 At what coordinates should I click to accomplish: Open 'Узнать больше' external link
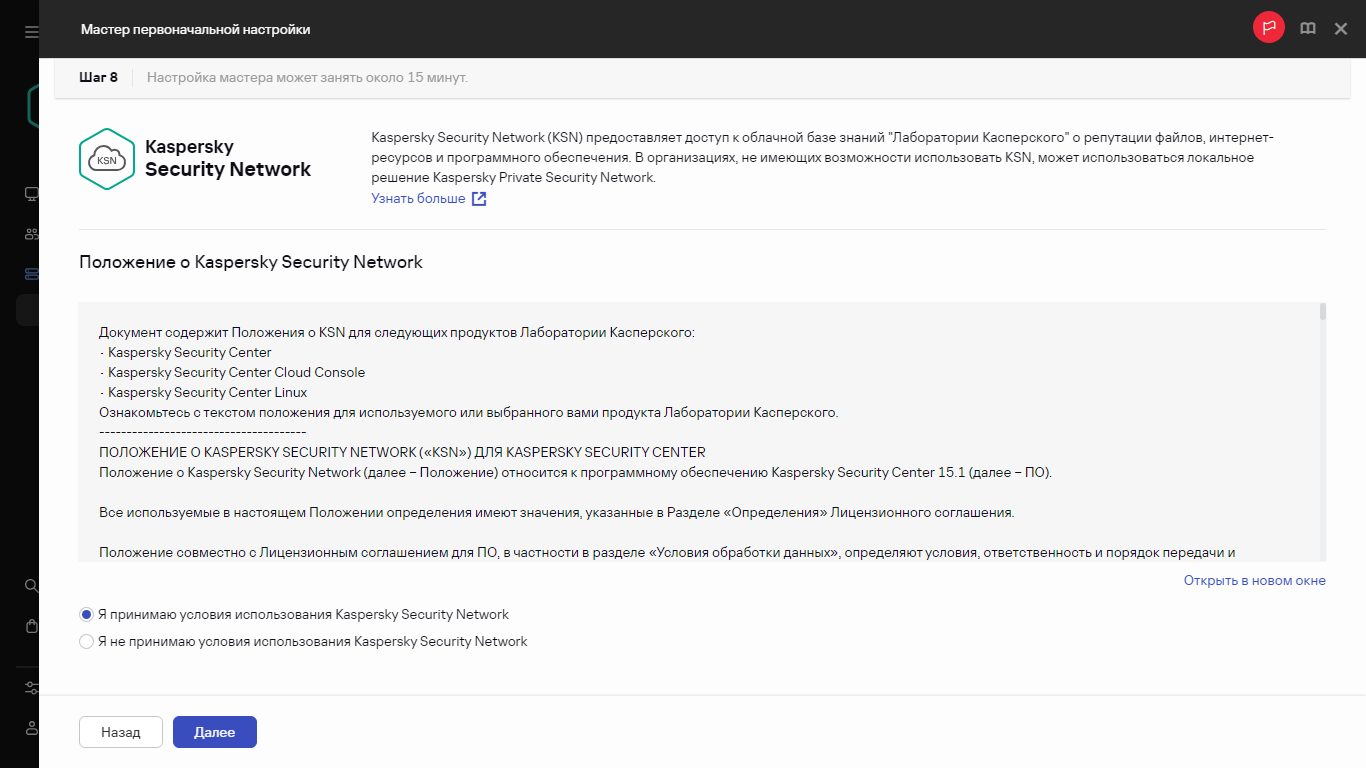click(419, 198)
